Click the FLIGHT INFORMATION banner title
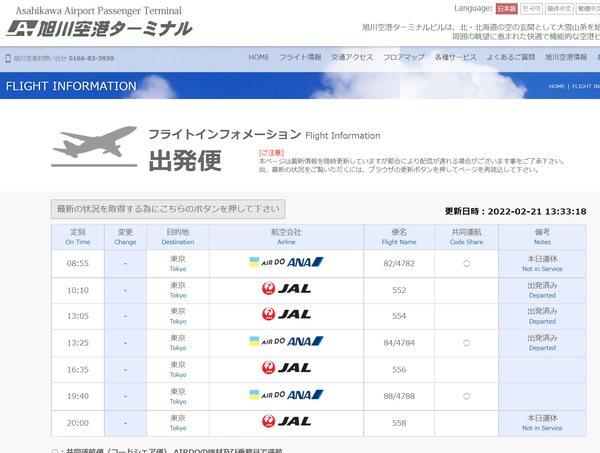 tap(71, 86)
